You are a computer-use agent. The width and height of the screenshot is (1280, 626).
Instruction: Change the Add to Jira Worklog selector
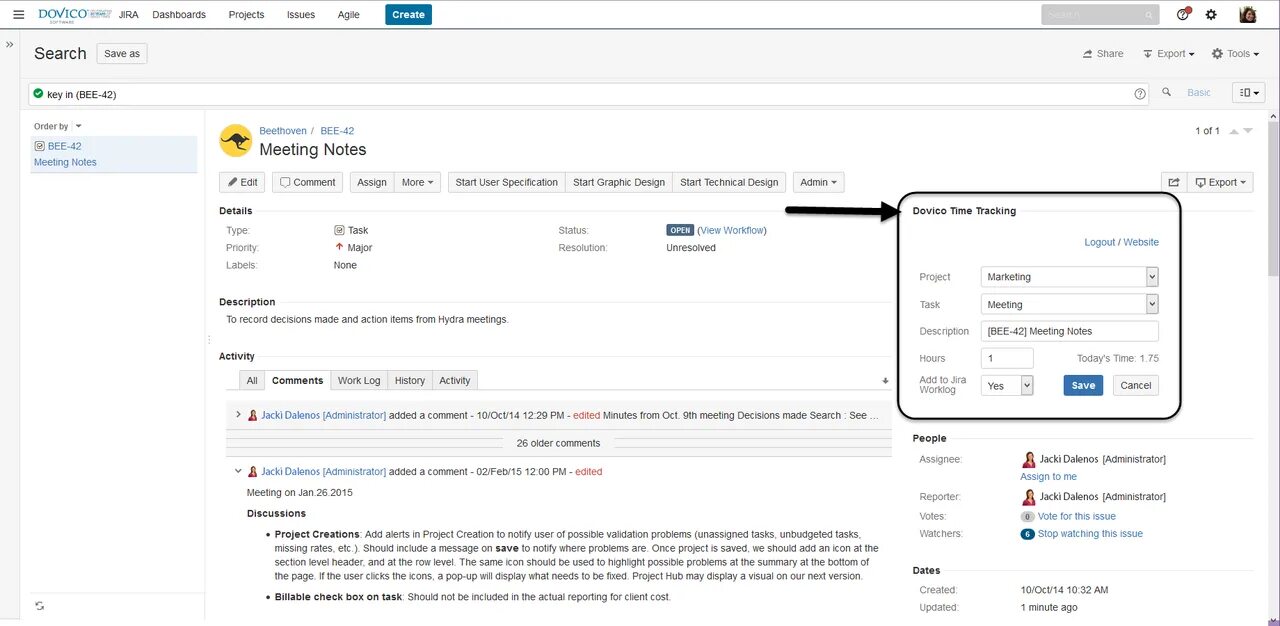coord(1006,385)
